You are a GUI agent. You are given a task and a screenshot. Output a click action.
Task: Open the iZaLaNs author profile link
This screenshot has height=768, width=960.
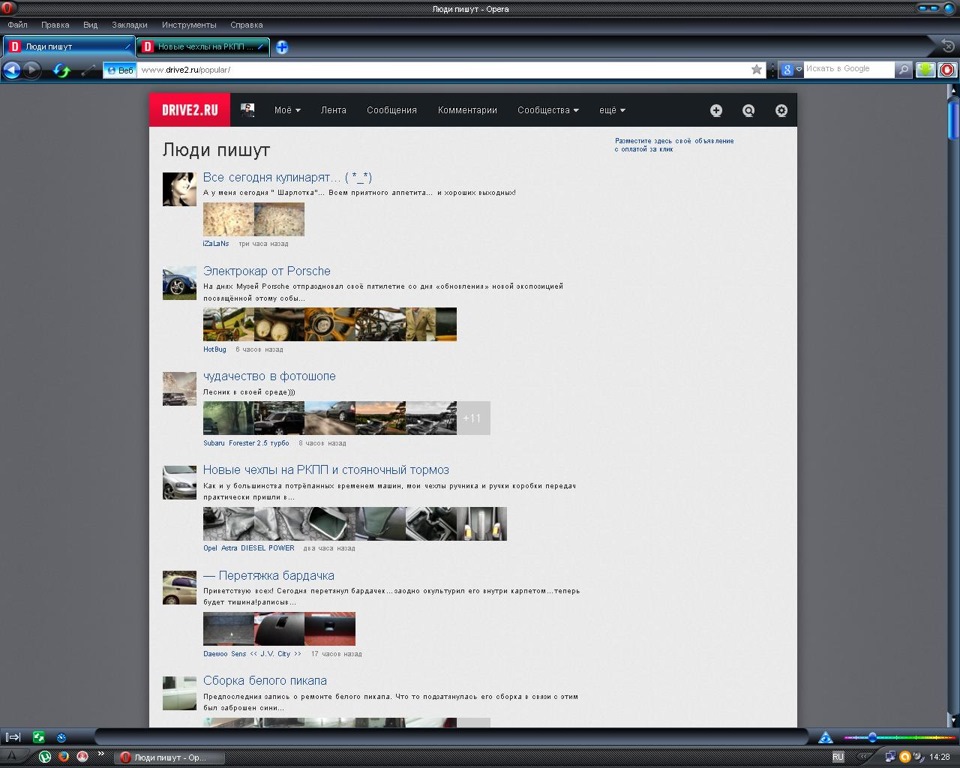click(x=216, y=244)
